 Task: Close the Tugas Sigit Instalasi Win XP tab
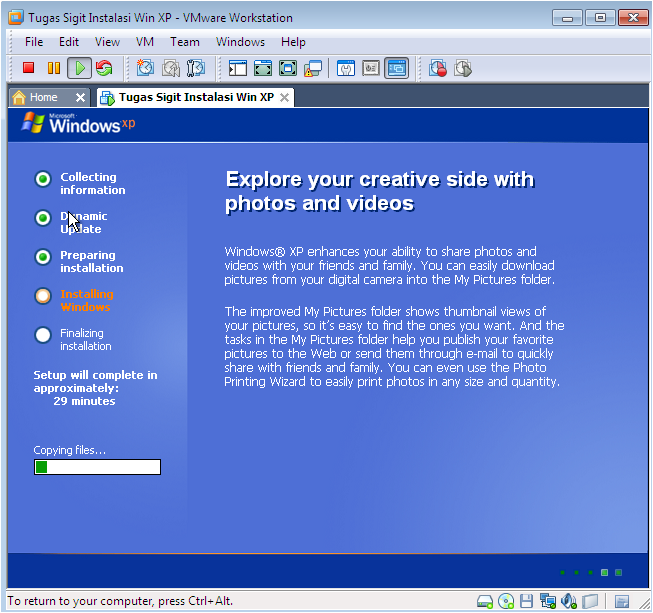click(284, 97)
